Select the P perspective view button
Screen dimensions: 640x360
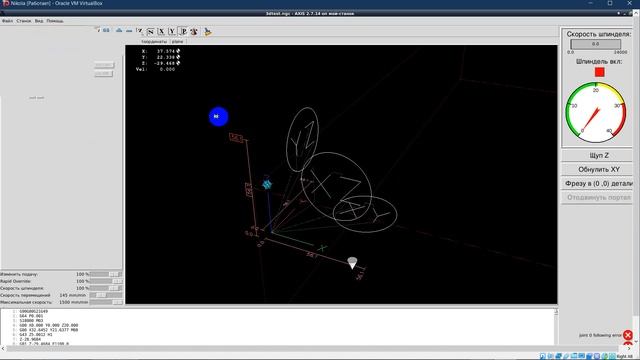[183, 31]
